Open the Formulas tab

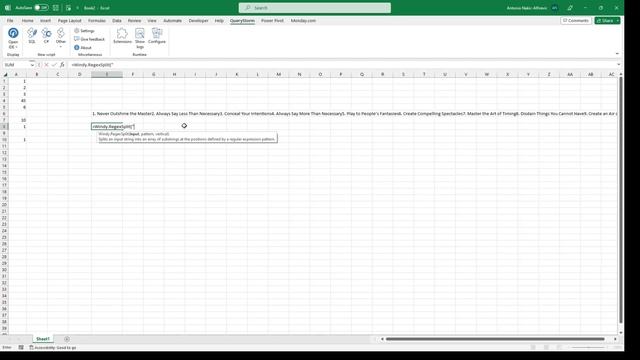tap(97, 20)
